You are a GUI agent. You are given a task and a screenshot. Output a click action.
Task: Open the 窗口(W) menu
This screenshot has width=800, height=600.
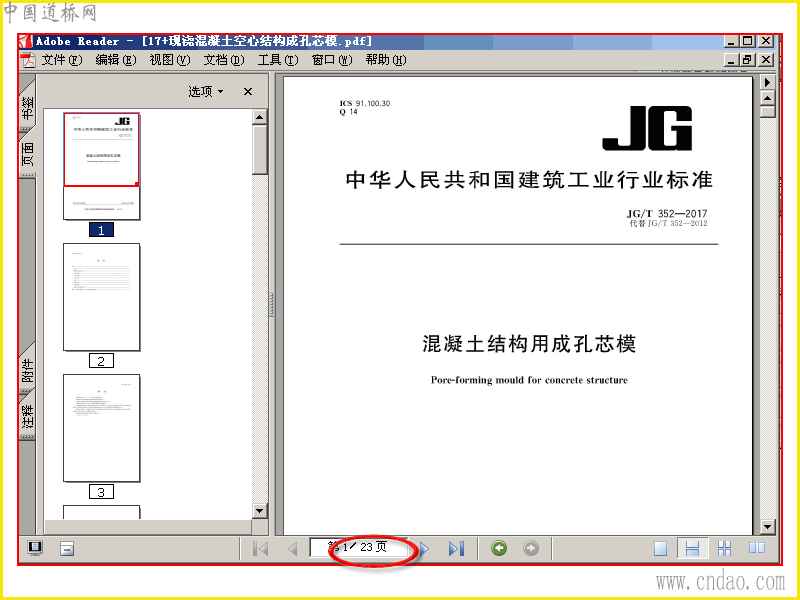[332, 60]
